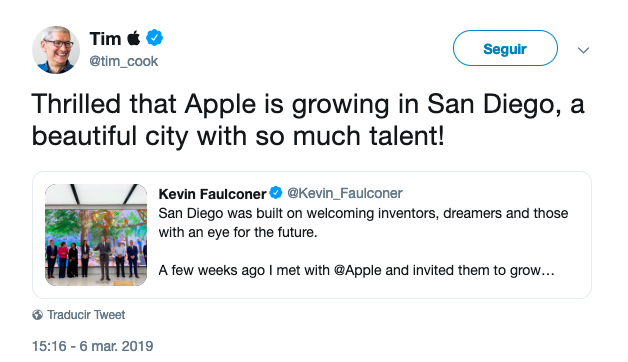Open the @tim_cook handle link
This screenshot has width=628, height=362.
[x=123, y=61]
